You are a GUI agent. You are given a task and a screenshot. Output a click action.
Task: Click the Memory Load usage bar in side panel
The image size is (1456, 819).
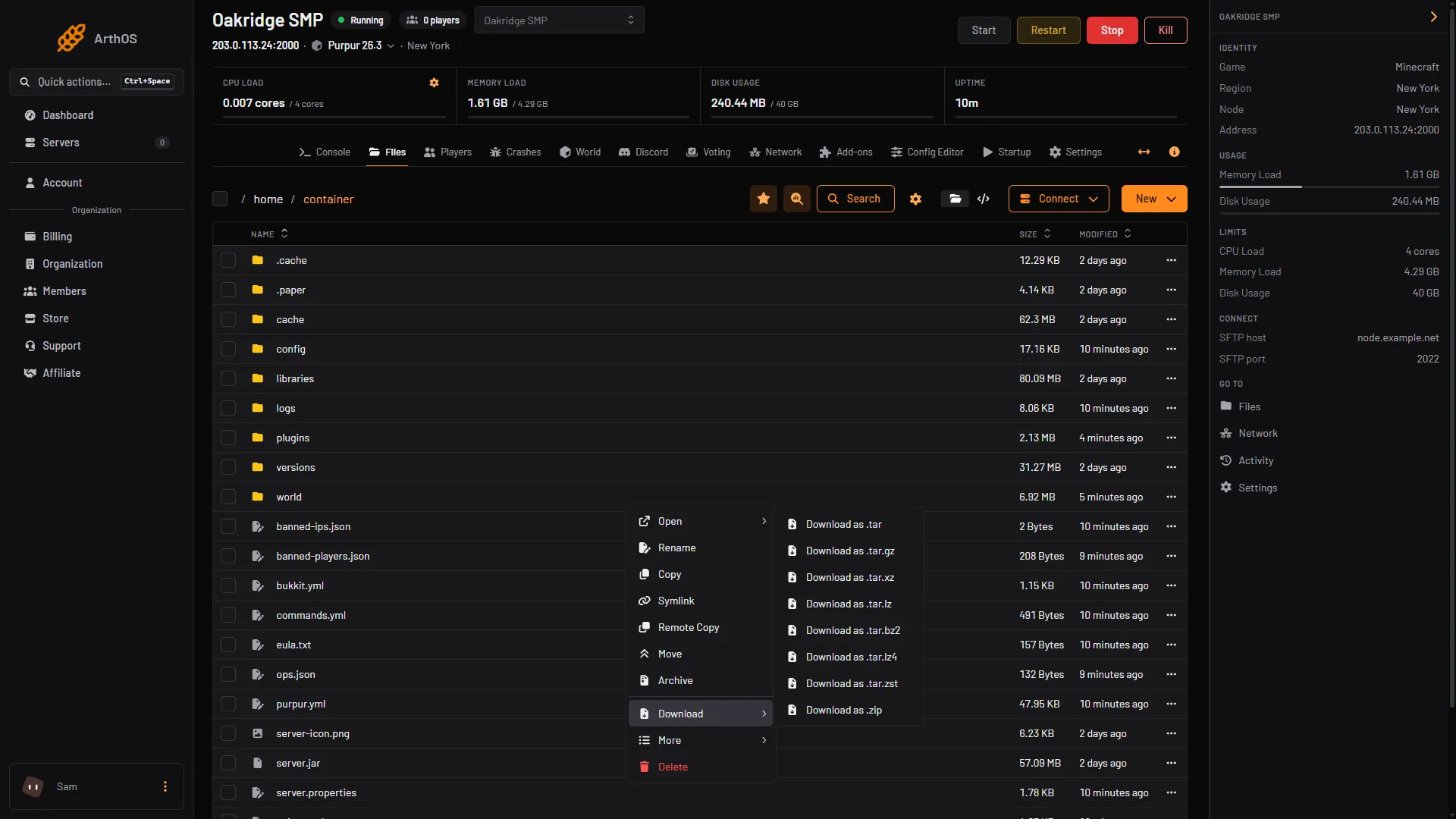(1329, 187)
